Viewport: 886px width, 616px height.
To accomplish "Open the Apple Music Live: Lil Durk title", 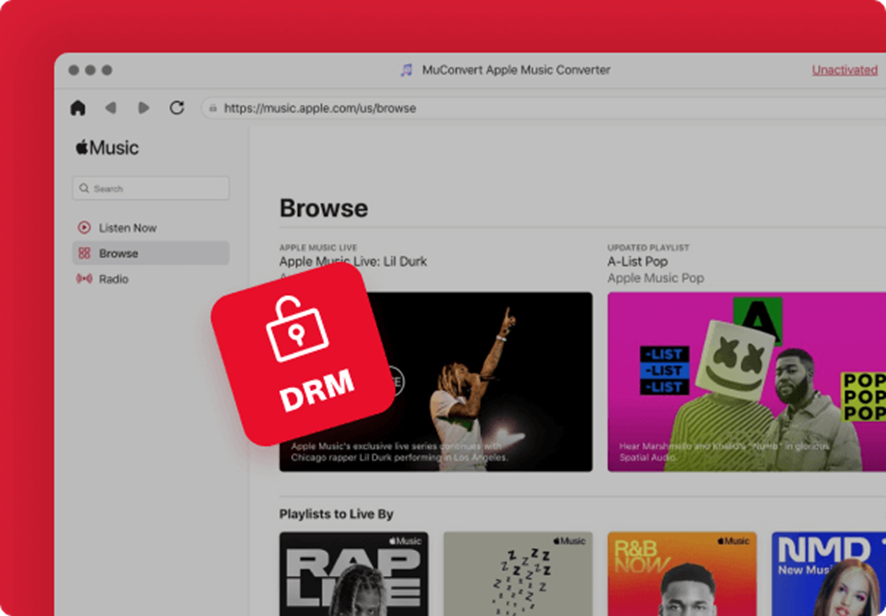I will pyautogui.click(x=353, y=262).
